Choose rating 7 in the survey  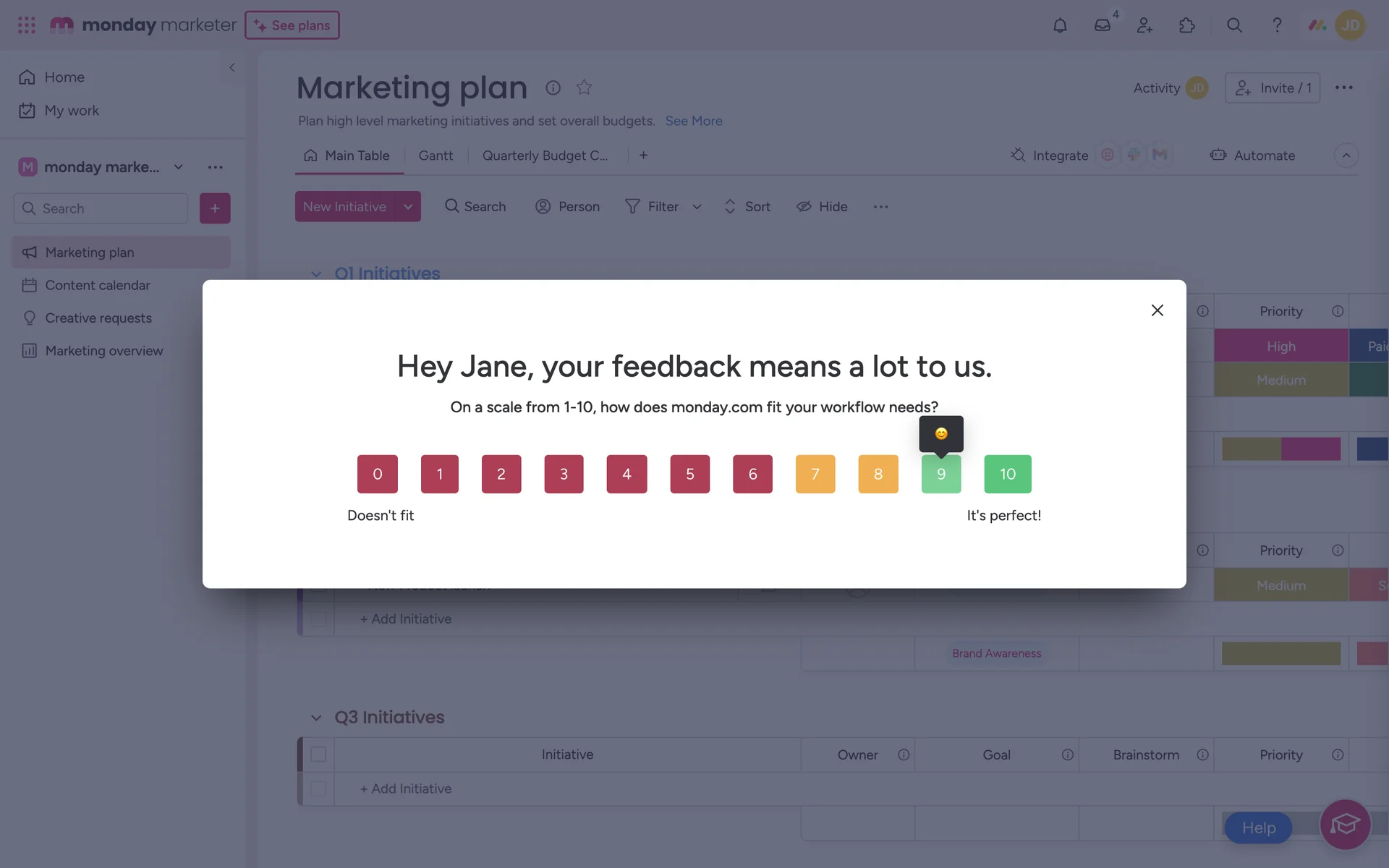[815, 474]
